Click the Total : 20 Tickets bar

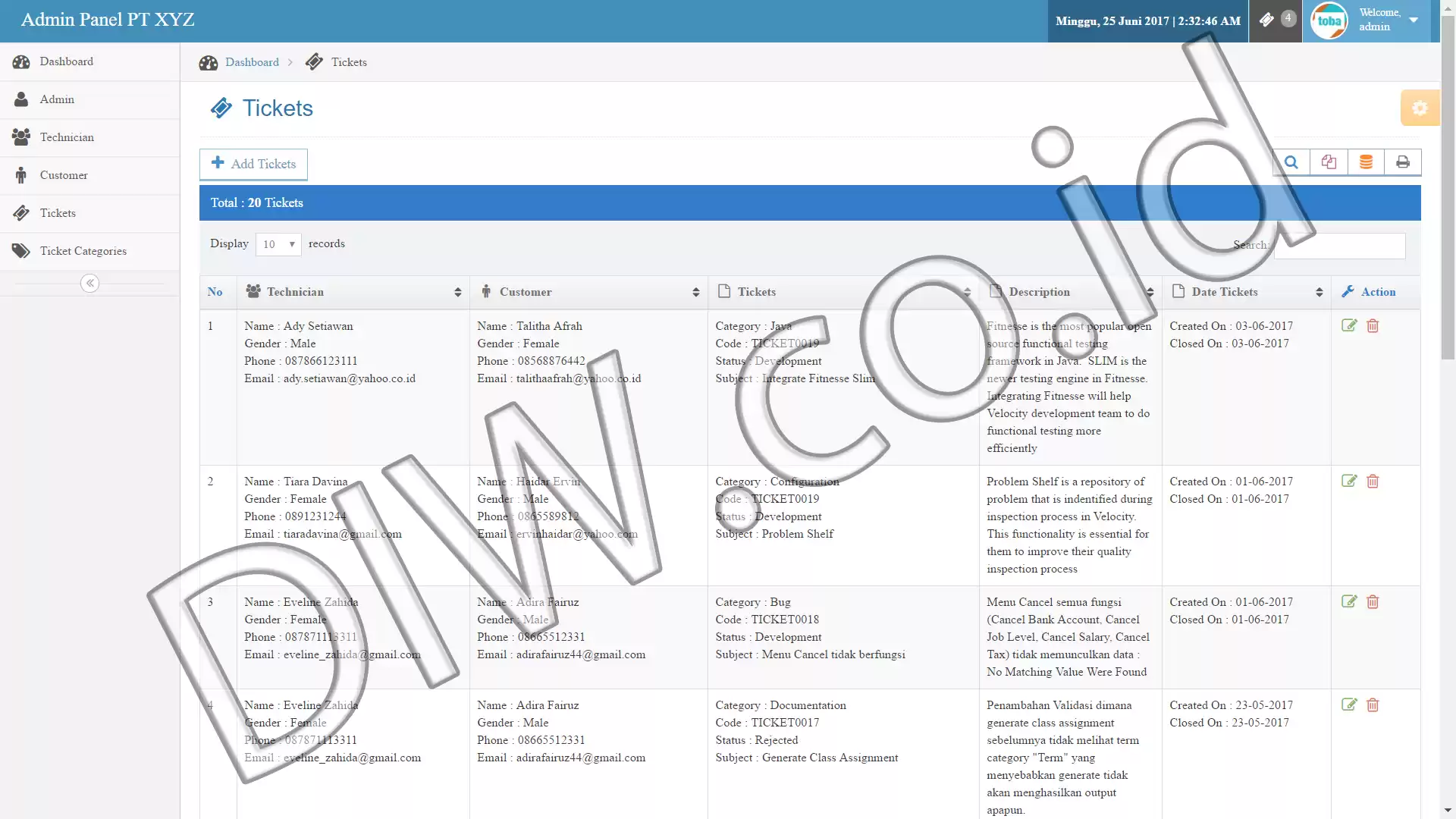click(x=810, y=202)
